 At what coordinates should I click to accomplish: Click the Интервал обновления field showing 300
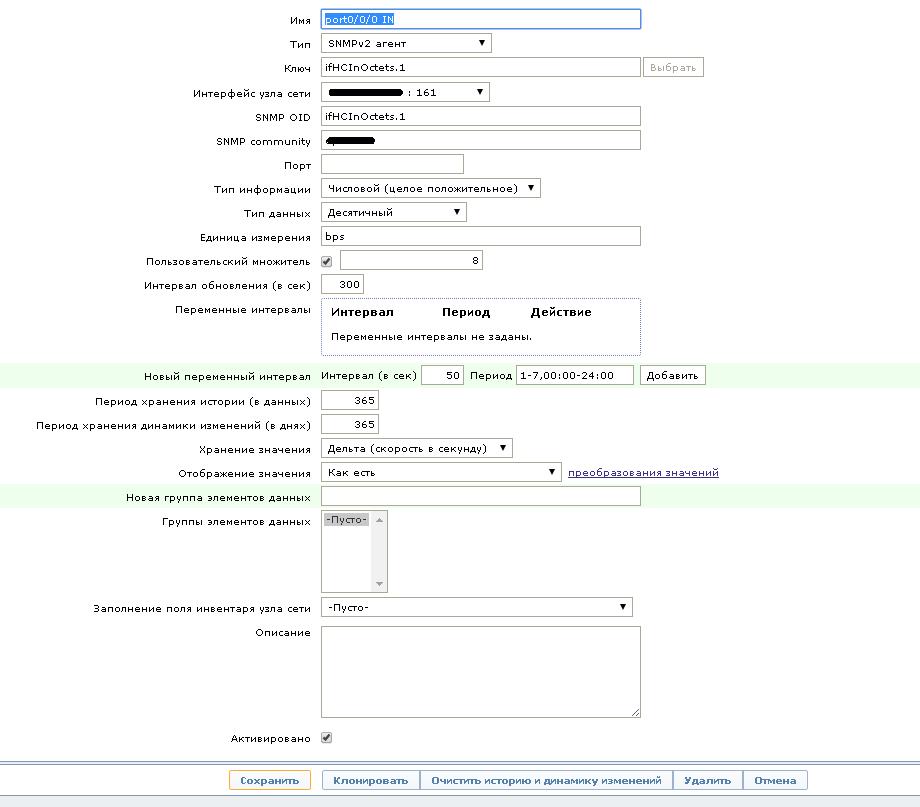click(342, 285)
